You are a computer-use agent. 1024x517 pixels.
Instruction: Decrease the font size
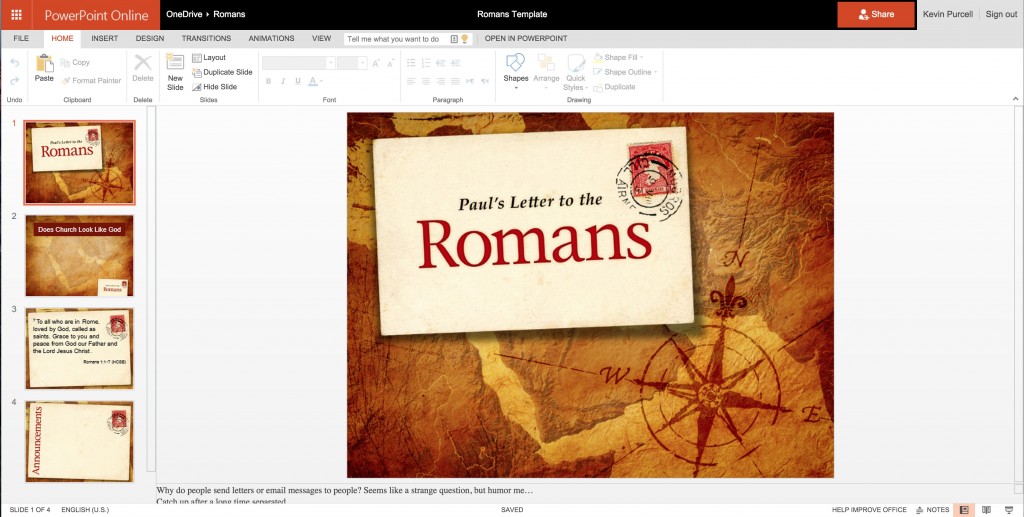point(391,63)
